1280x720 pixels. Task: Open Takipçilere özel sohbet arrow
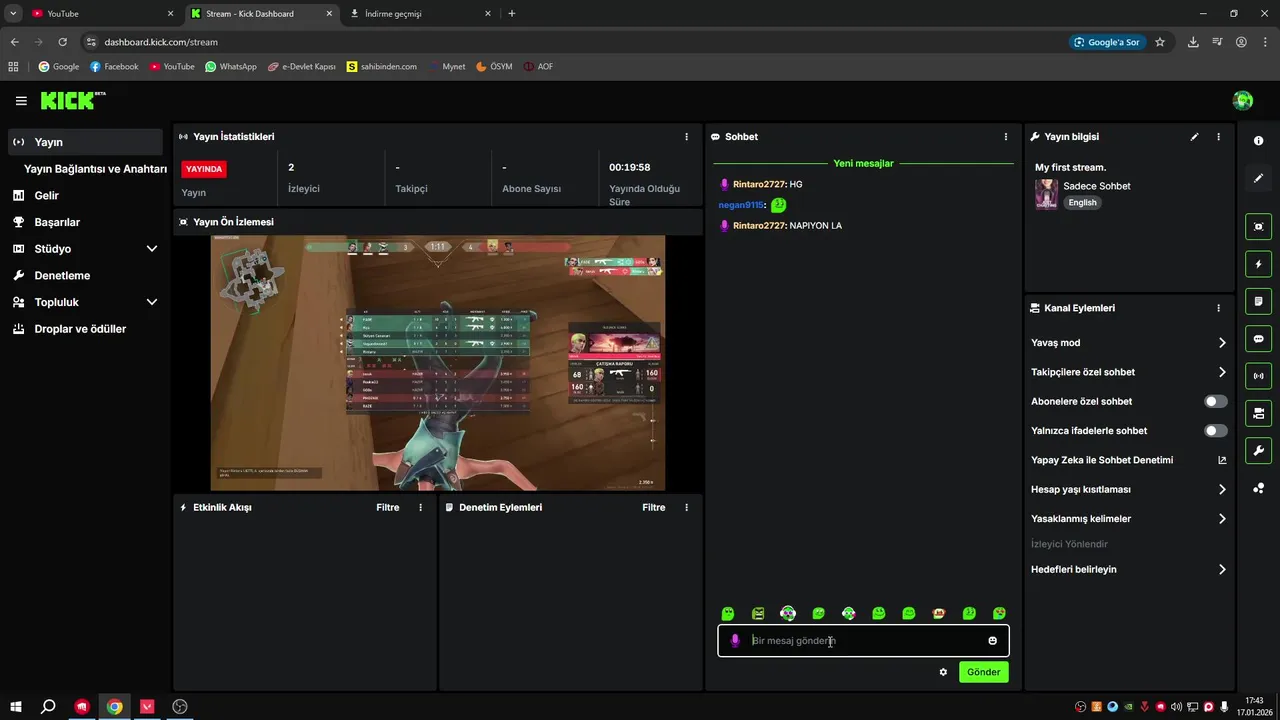[1222, 372]
